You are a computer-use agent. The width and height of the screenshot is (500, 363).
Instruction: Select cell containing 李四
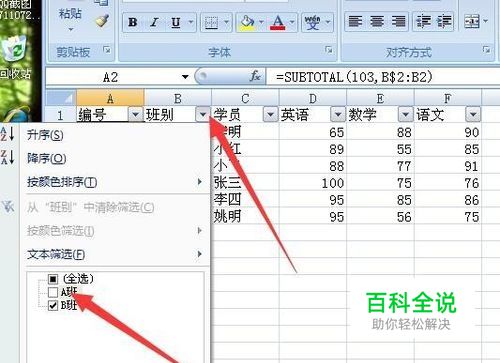point(245,200)
